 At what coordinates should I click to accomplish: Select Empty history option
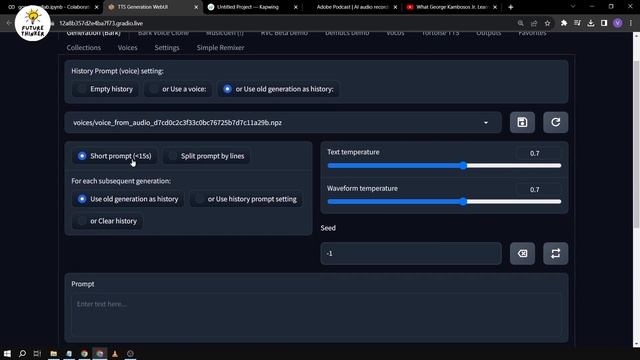coord(105,89)
